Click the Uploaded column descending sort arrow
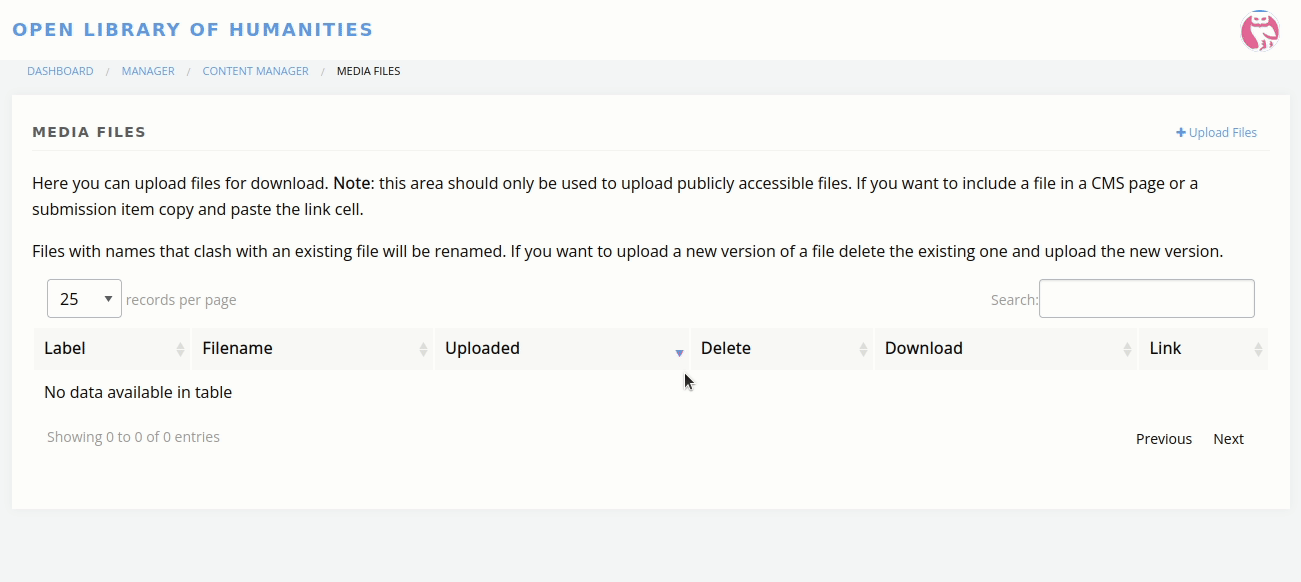Viewport: 1301px width, 582px height. point(679,352)
